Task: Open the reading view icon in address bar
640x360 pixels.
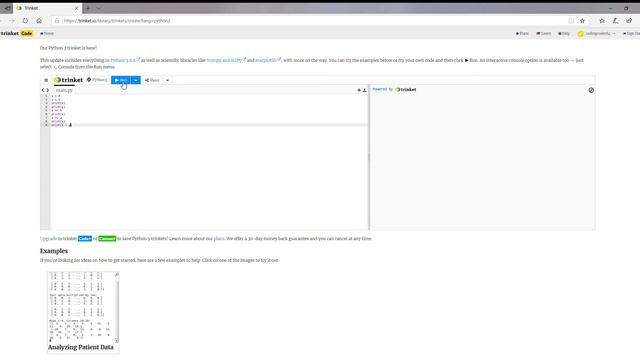Action: [571, 20]
